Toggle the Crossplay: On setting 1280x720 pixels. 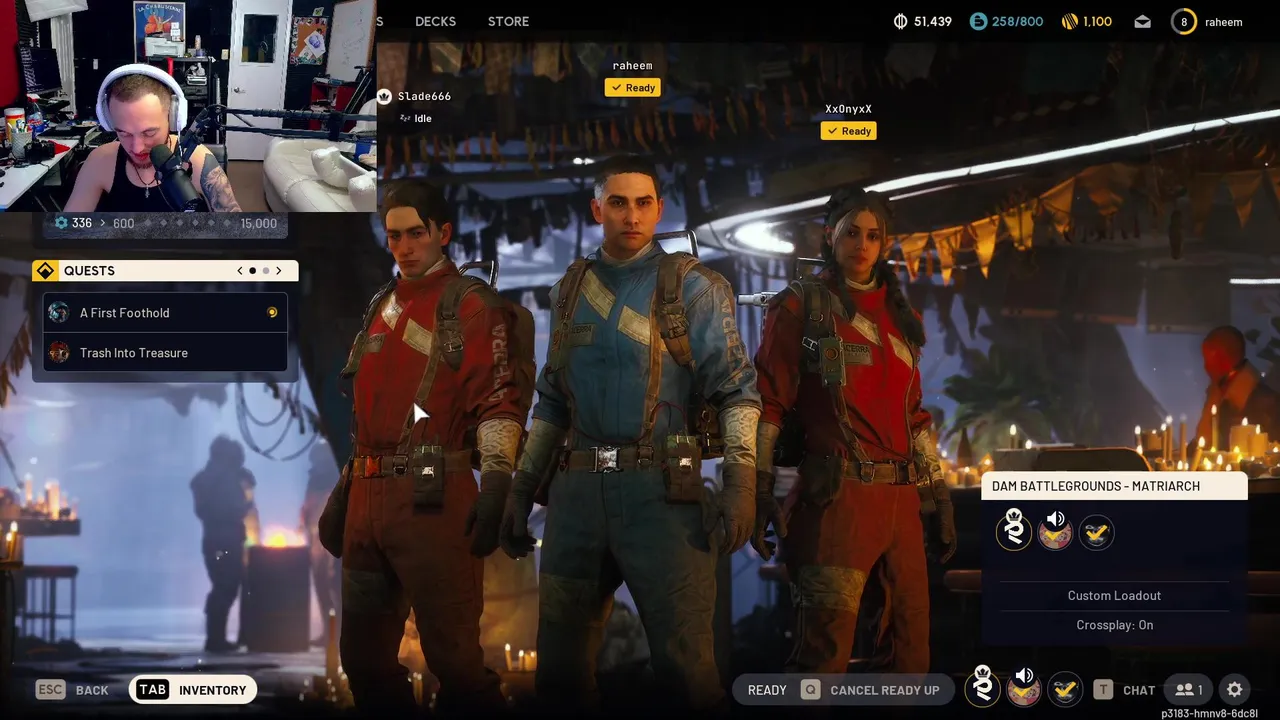(1114, 625)
